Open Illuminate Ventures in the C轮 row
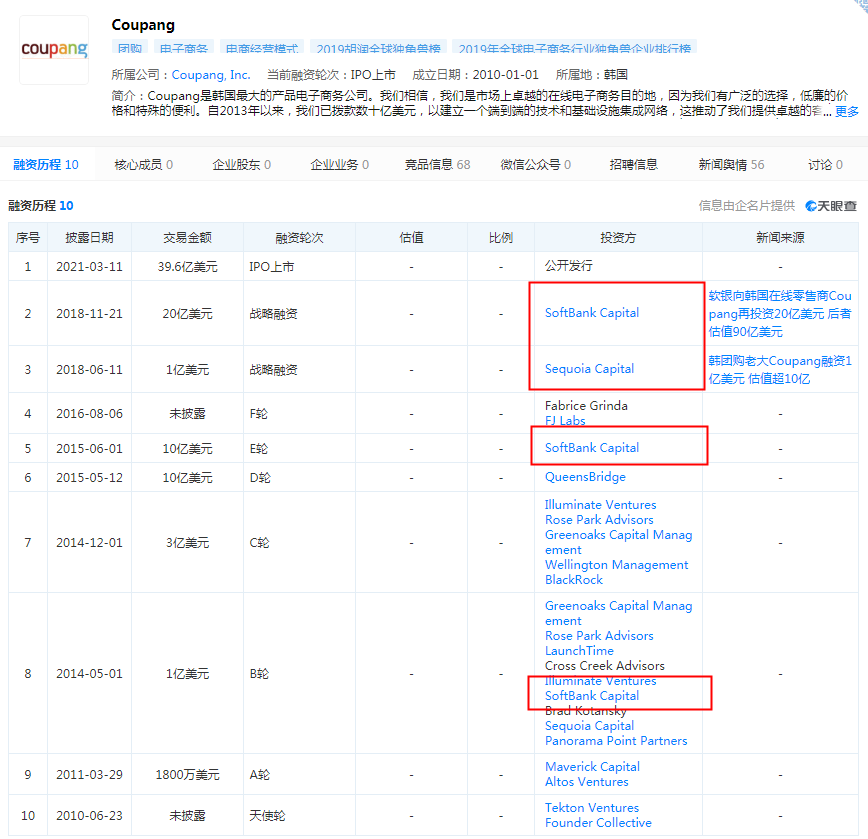 pyautogui.click(x=601, y=505)
